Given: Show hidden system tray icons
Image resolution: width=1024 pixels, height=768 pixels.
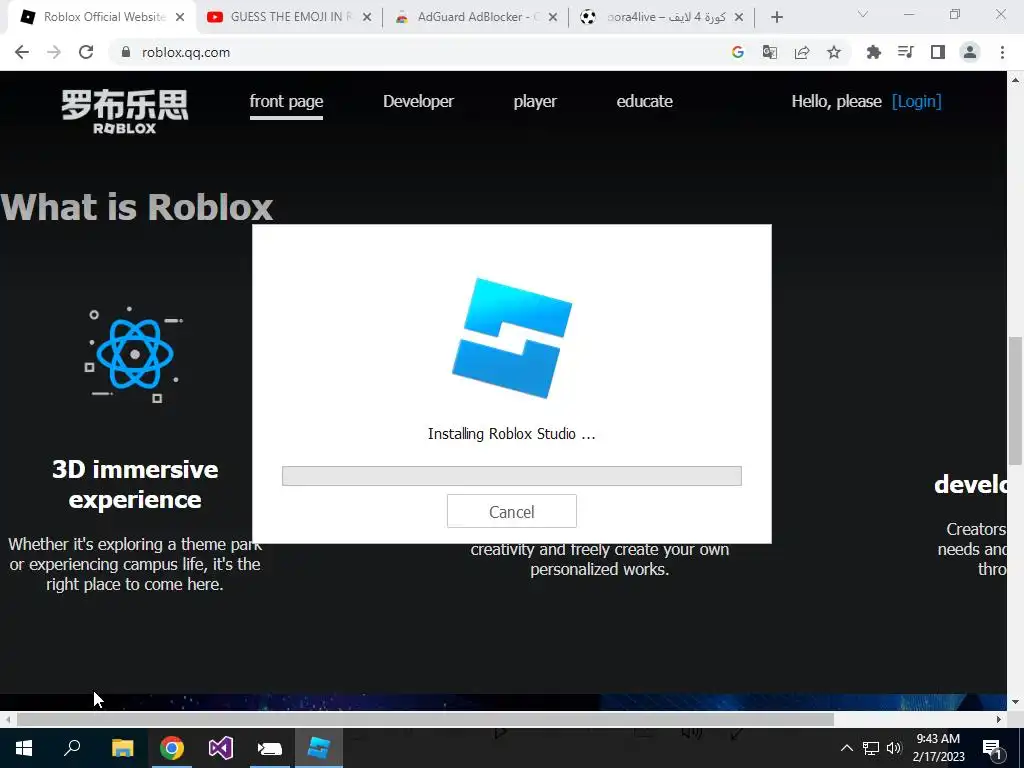Looking at the screenshot, I should point(846,748).
